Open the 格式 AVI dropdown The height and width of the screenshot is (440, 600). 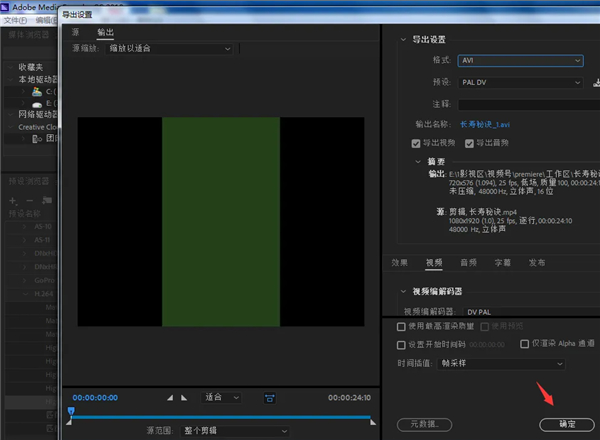(520, 60)
